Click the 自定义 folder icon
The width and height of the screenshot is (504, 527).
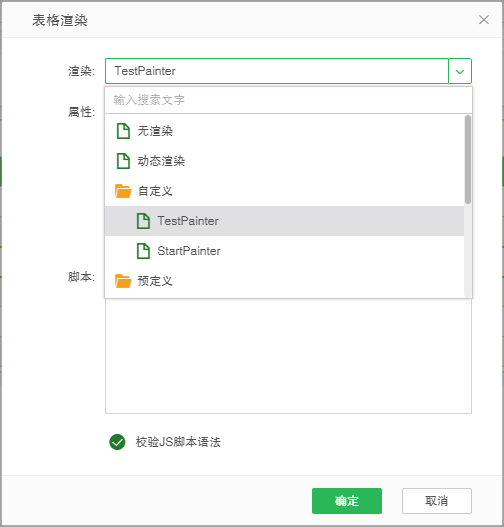(123, 191)
